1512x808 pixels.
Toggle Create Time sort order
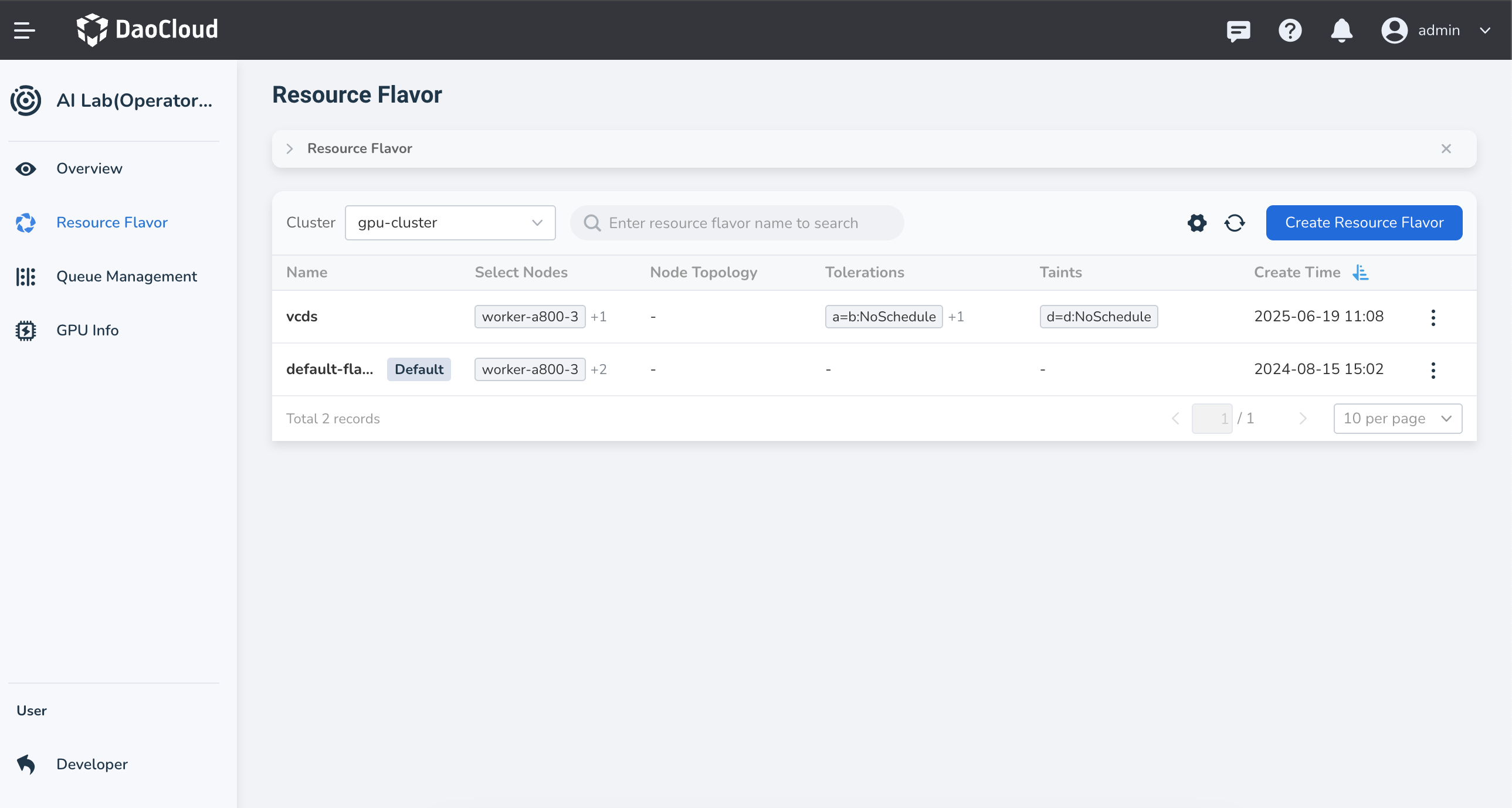pyautogui.click(x=1361, y=271)
